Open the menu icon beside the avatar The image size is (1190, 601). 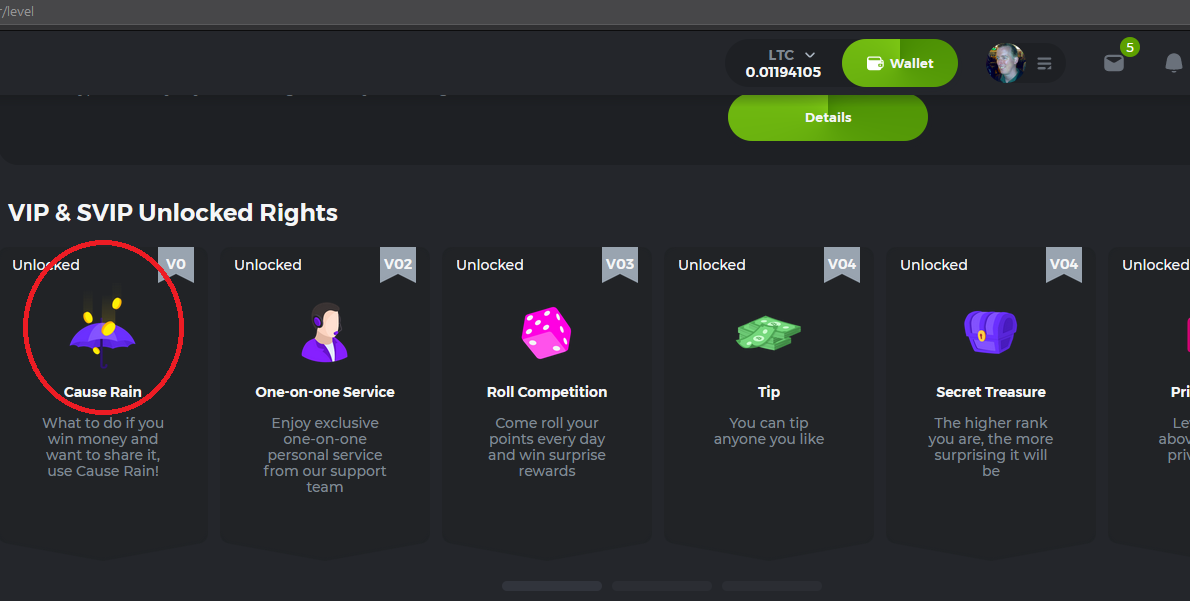pos(1044,64)
